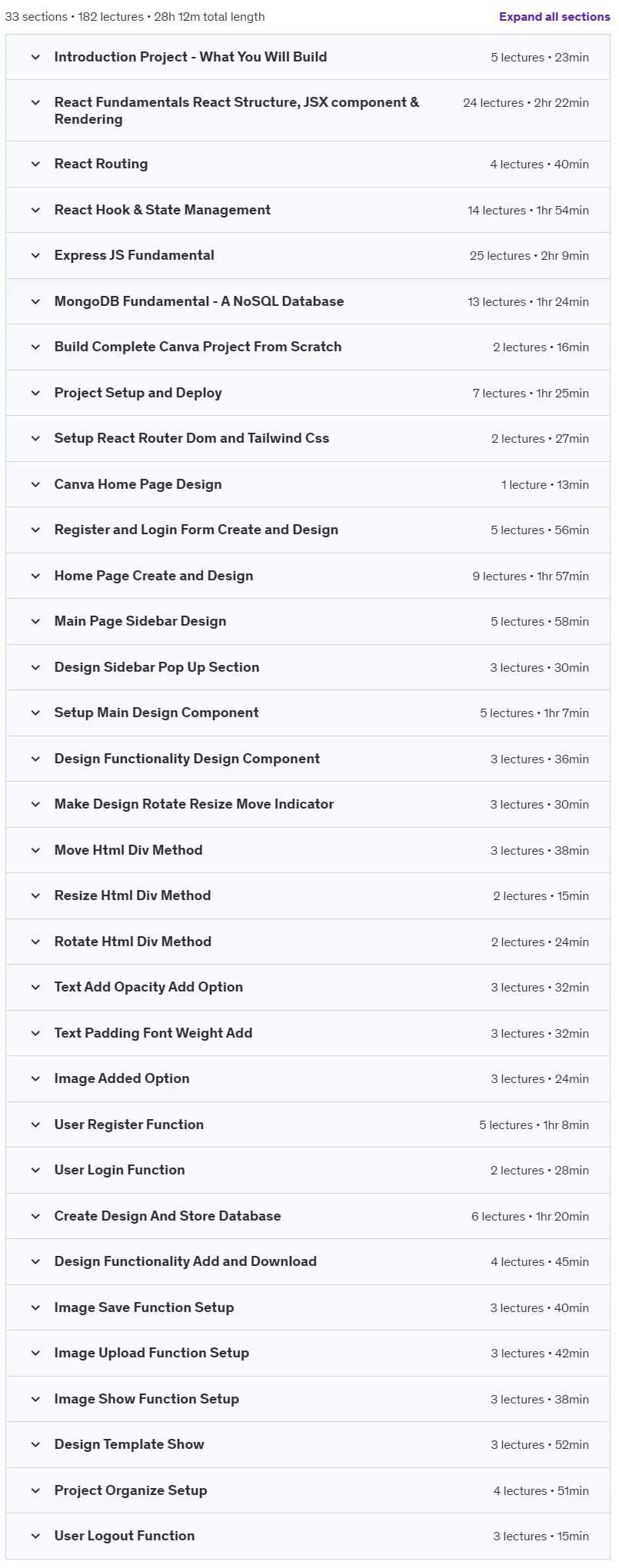This screenshot has height=1568, width=619.
Task: Expand chevron beside MongoDB Fundamental section
Action: pyautogui.click(x=35, y=301)
